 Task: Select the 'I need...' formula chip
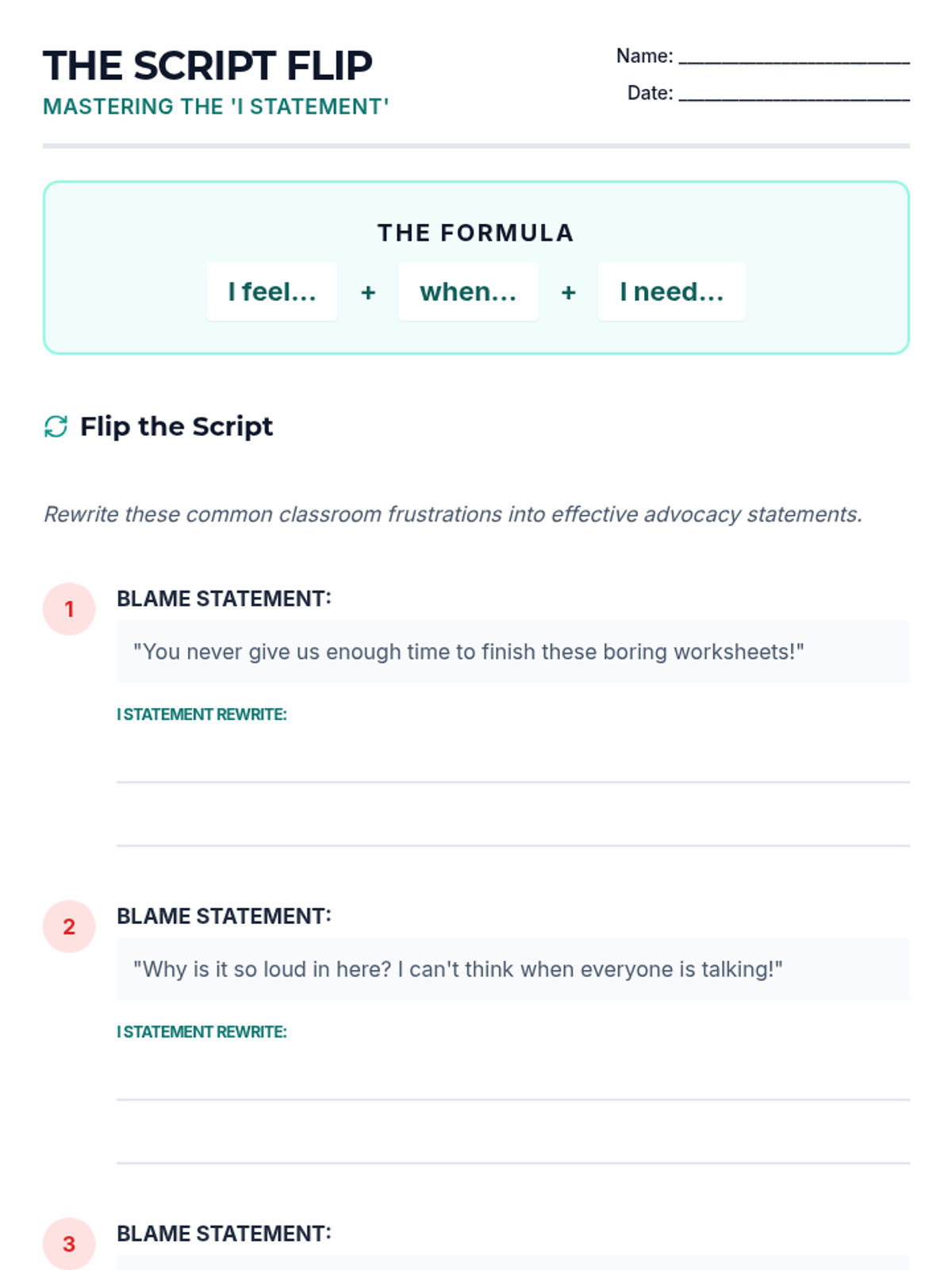(671, 292)
